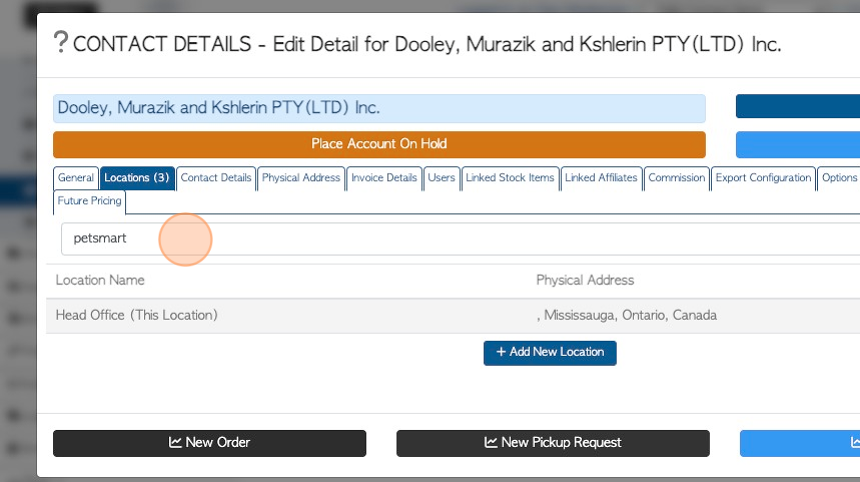Open the Physical Address tab
Viewport: 860px width, 482px height.
coord(301,178)
